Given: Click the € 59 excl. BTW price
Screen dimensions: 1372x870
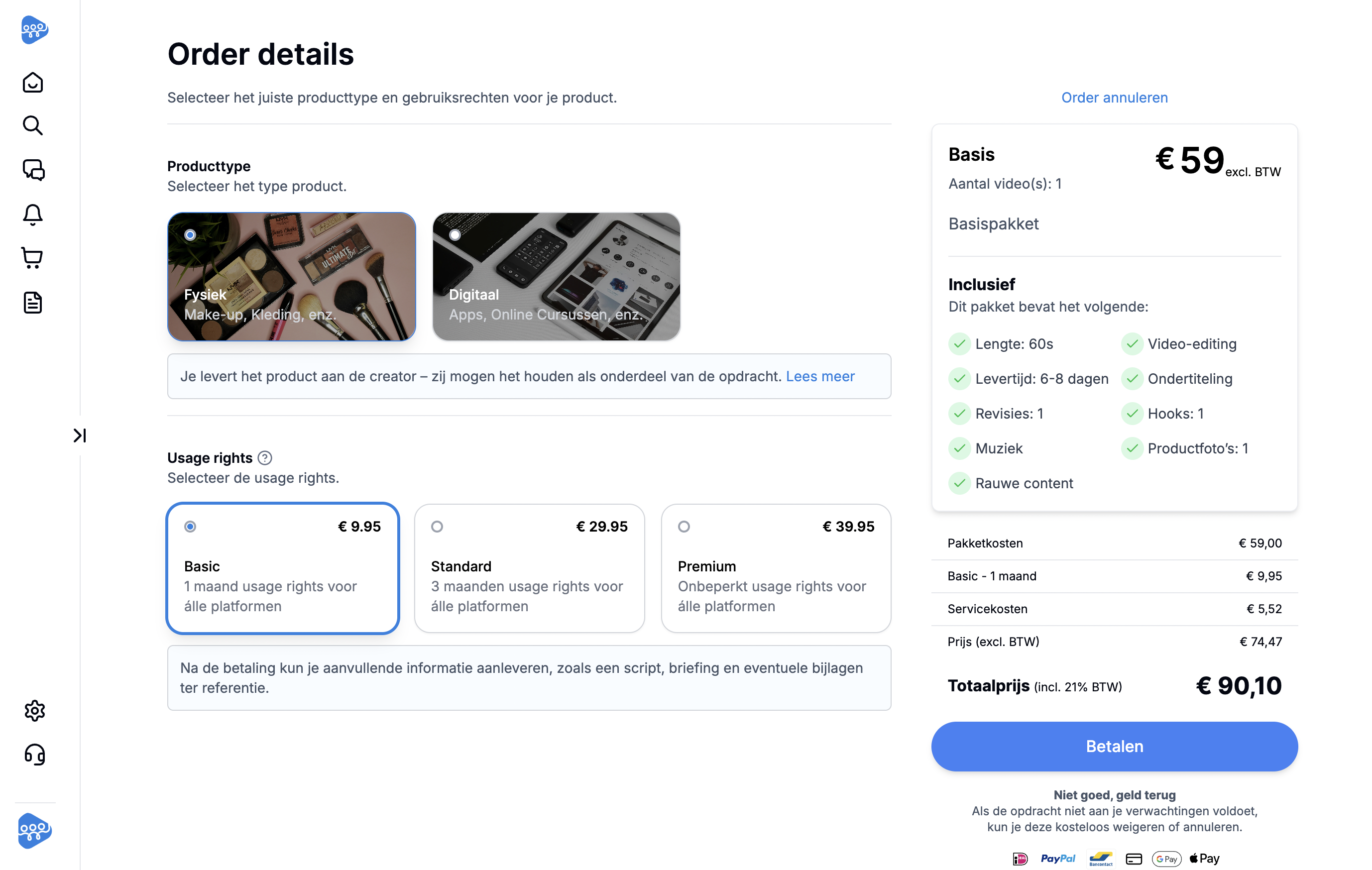Looking at the screenshot, I should pos(1218,161).
